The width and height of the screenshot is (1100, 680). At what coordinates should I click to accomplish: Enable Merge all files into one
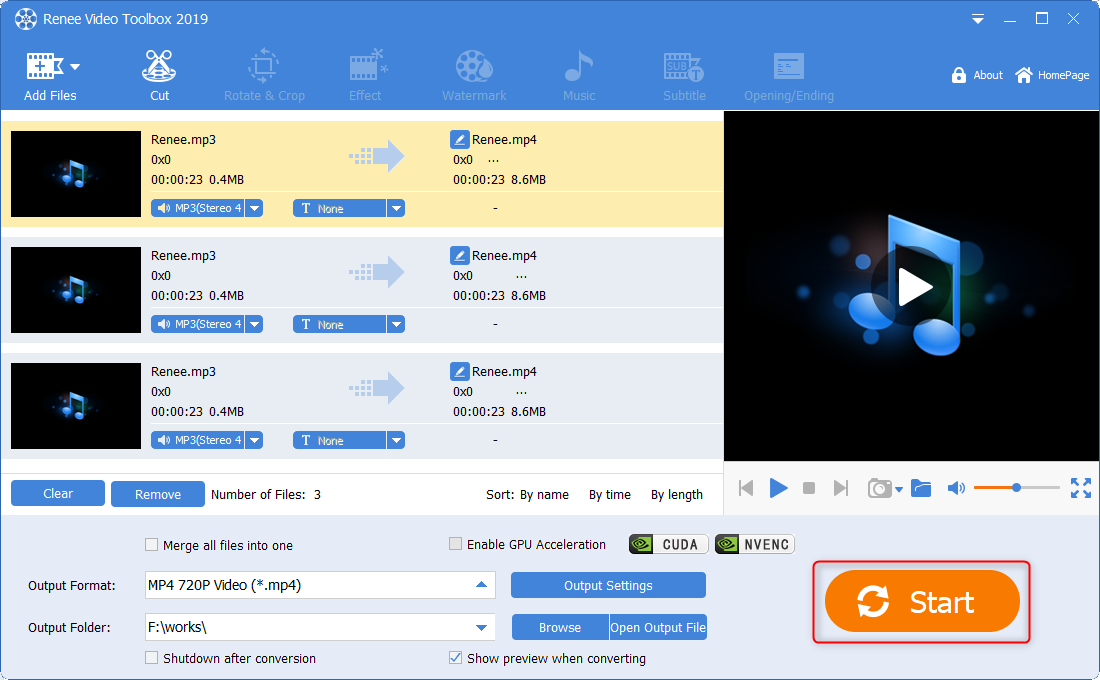click(x=152, y=545)
